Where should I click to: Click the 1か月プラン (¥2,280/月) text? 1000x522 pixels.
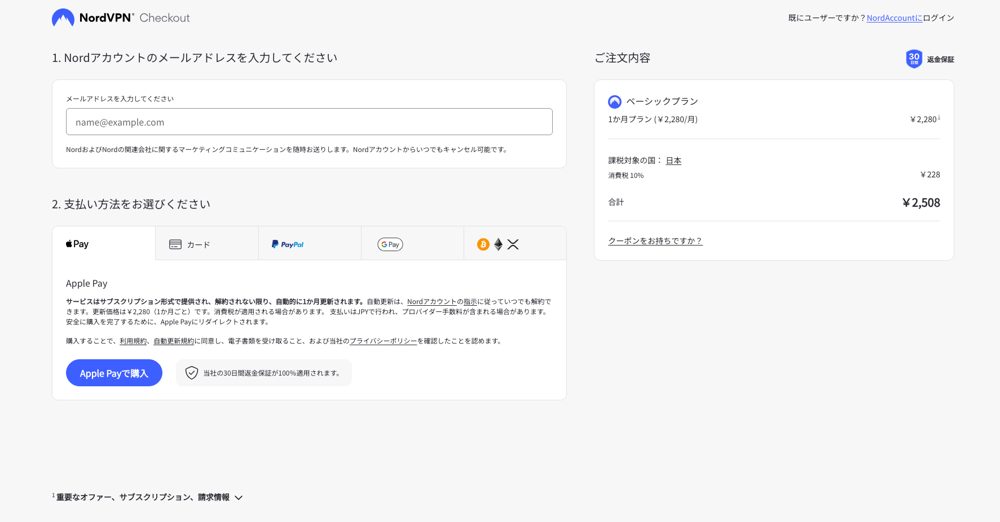652,119
